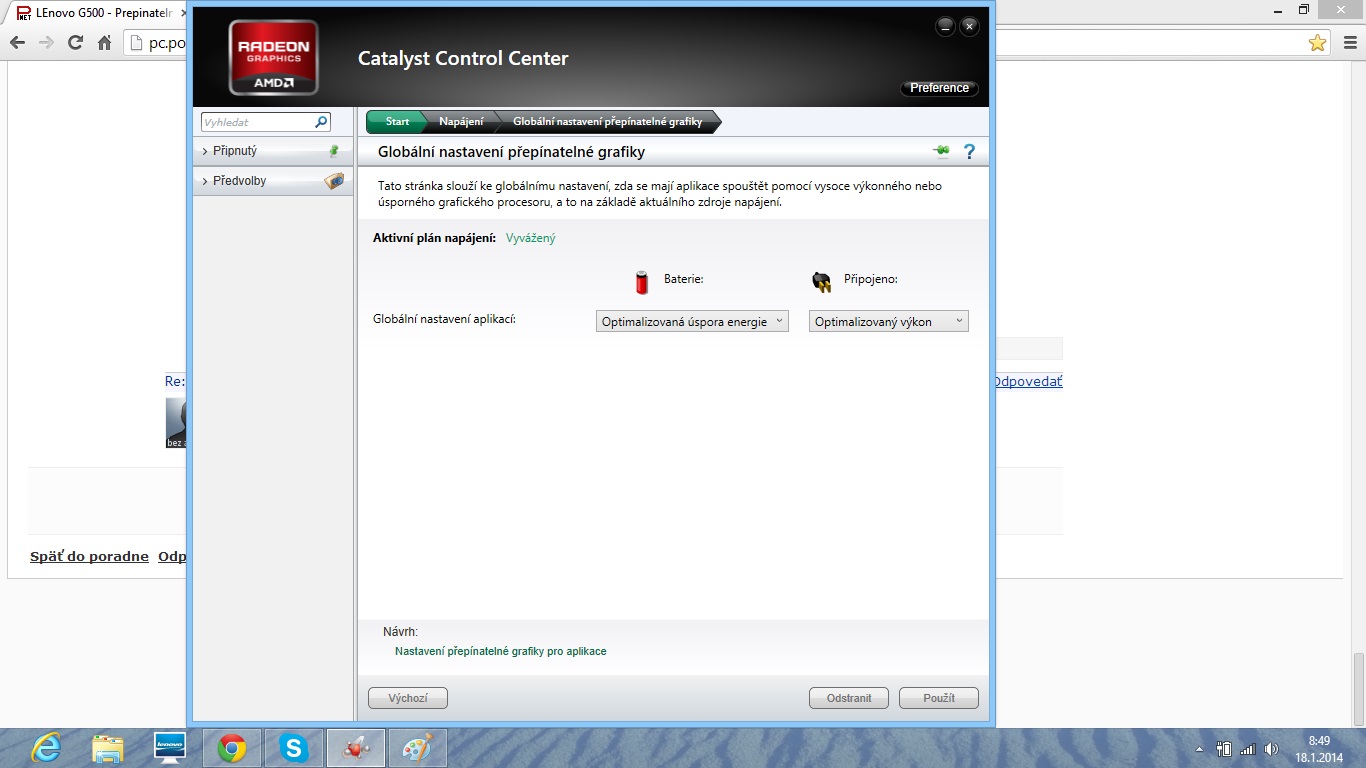Show hidden system tray icons
The image size is (1366, 768).
pos(1200,749)
